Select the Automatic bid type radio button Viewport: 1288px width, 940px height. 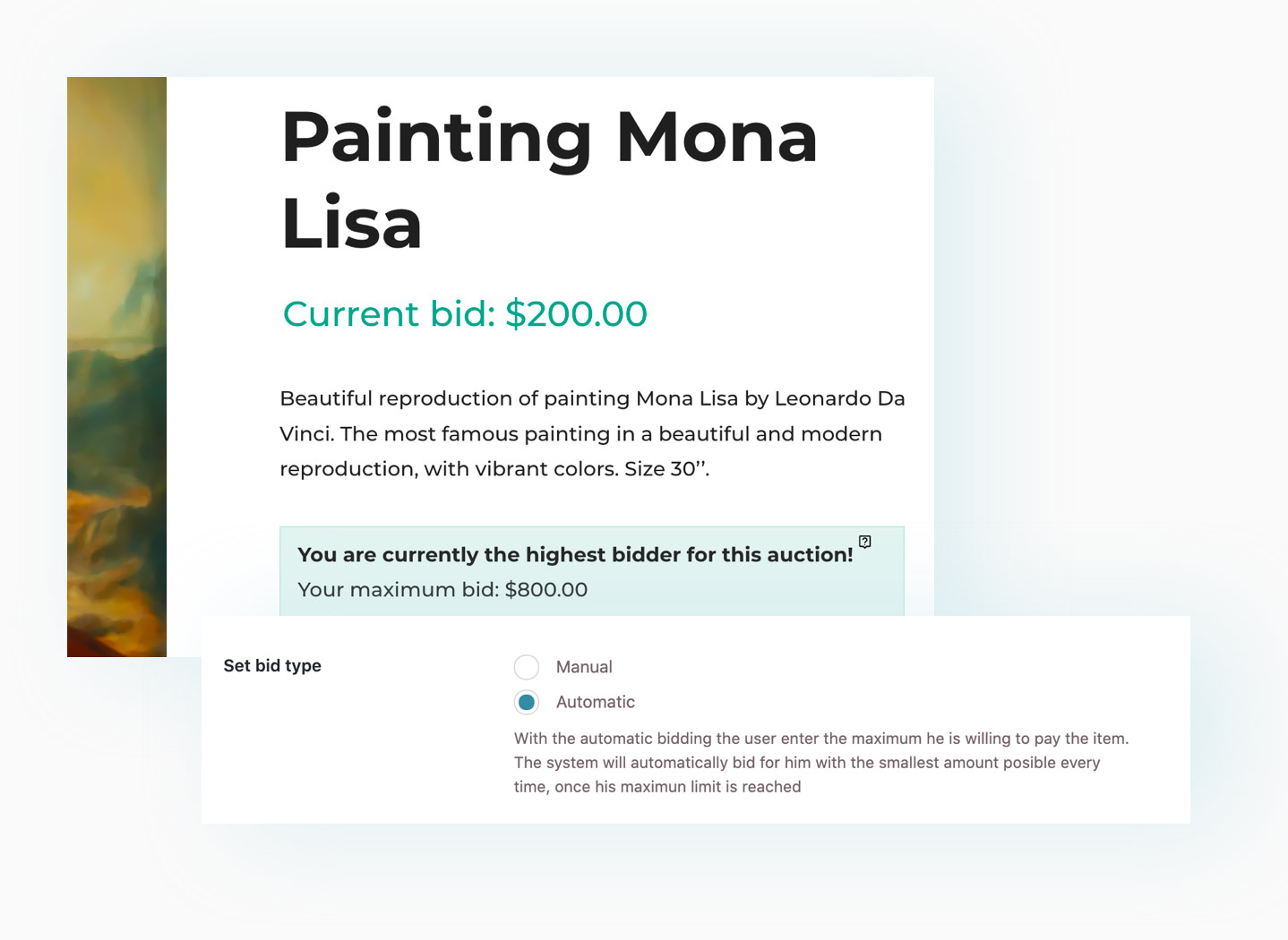coord(527,703)
